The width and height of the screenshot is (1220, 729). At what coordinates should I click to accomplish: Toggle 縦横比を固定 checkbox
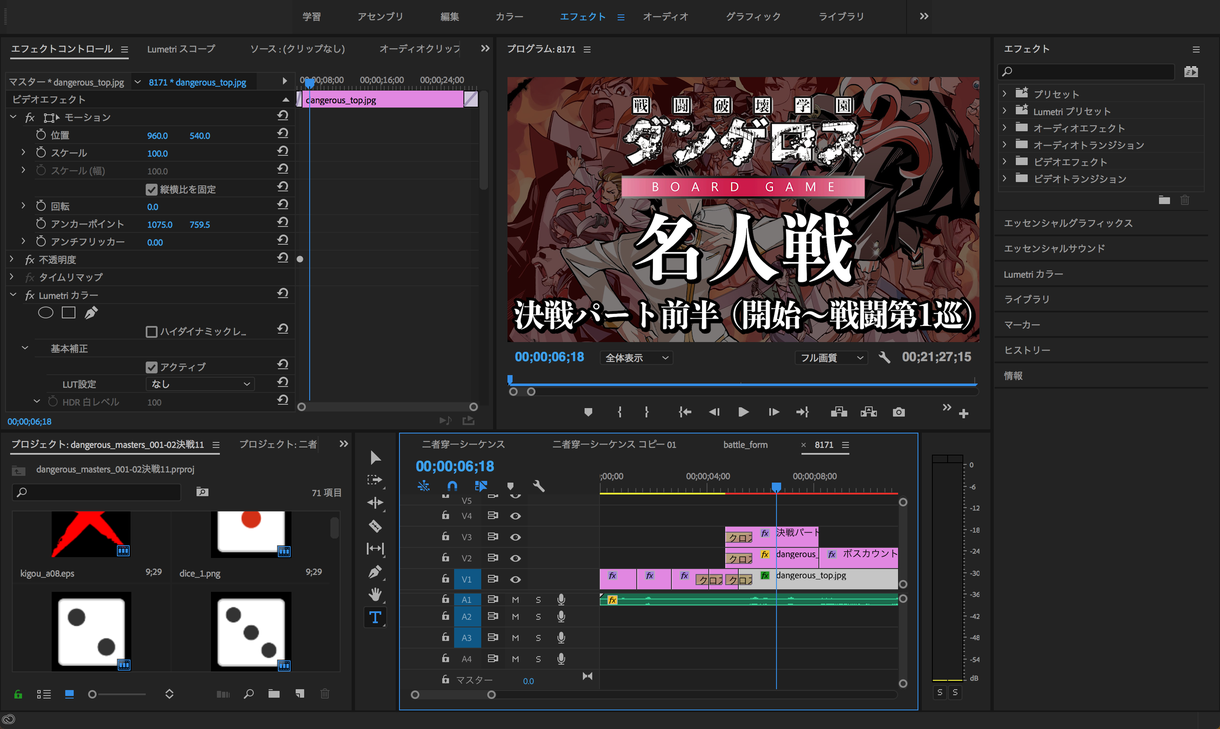point(152,189)
